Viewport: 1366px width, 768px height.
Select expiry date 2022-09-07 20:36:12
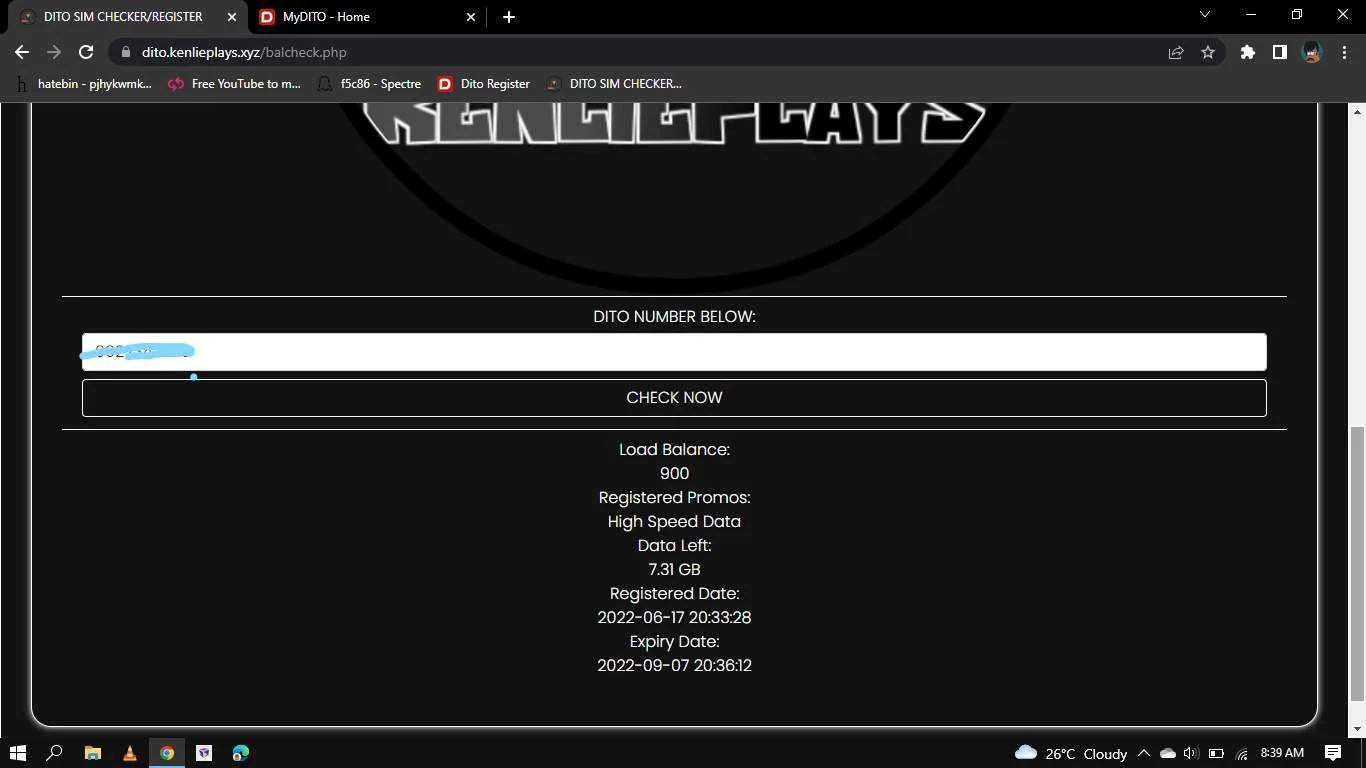point(674,666)
